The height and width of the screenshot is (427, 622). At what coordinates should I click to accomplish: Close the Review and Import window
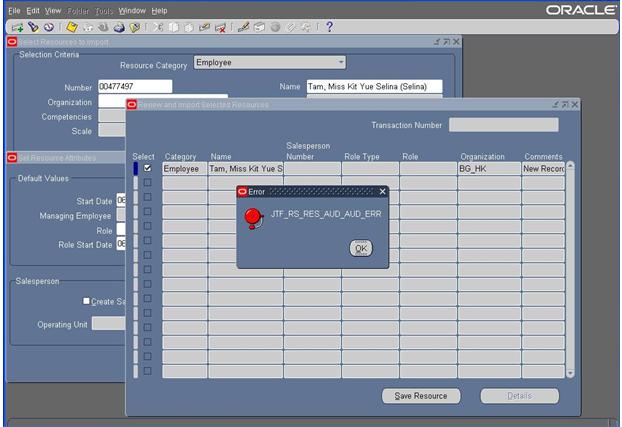pos(574,104)
